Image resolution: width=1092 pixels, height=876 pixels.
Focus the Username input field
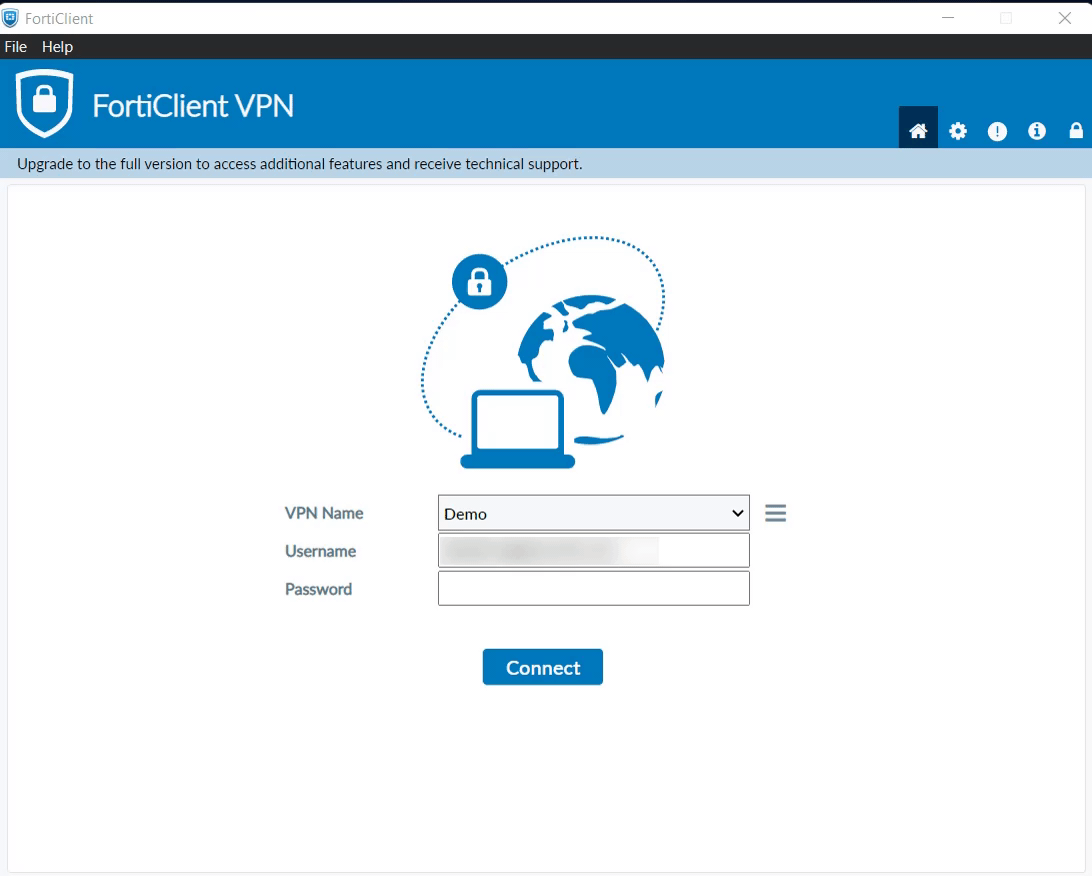tap(593, 550)
